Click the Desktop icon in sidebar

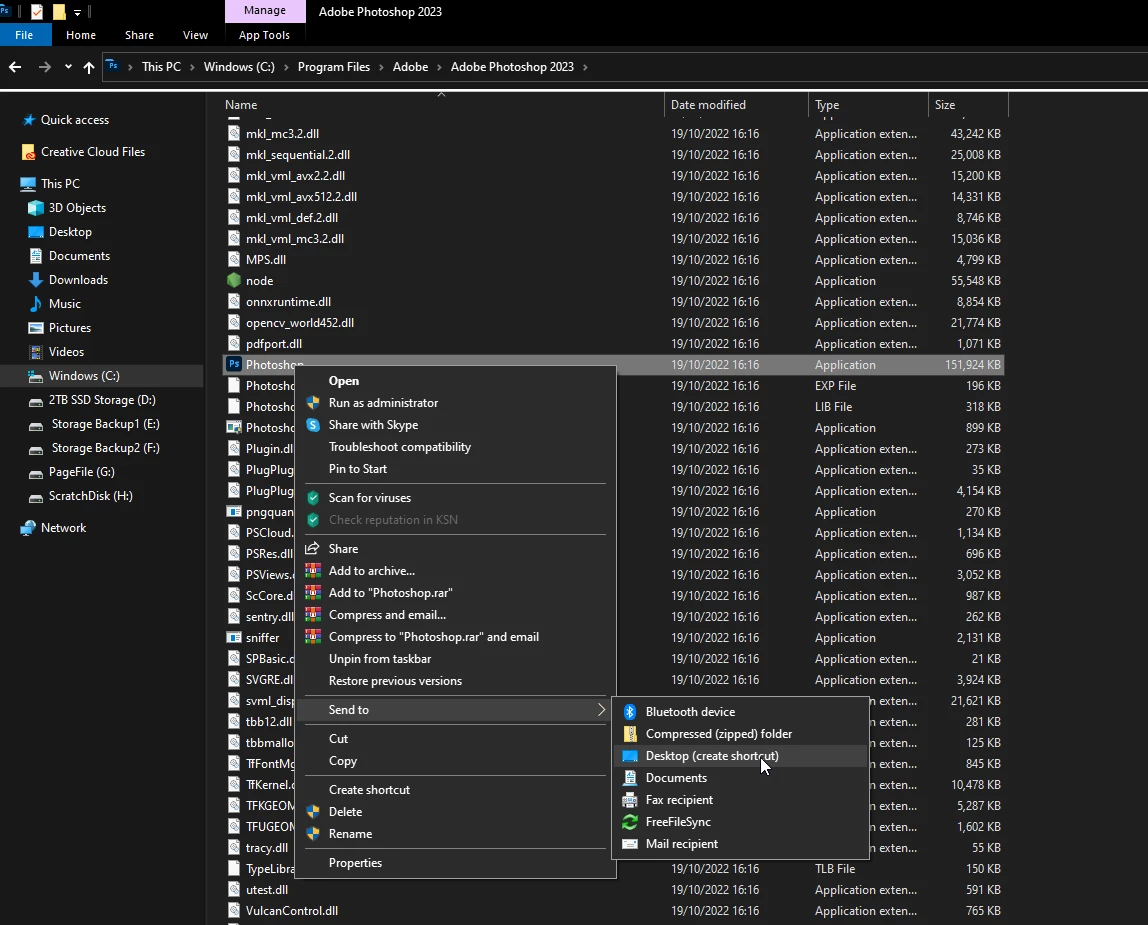coord(36,232)
